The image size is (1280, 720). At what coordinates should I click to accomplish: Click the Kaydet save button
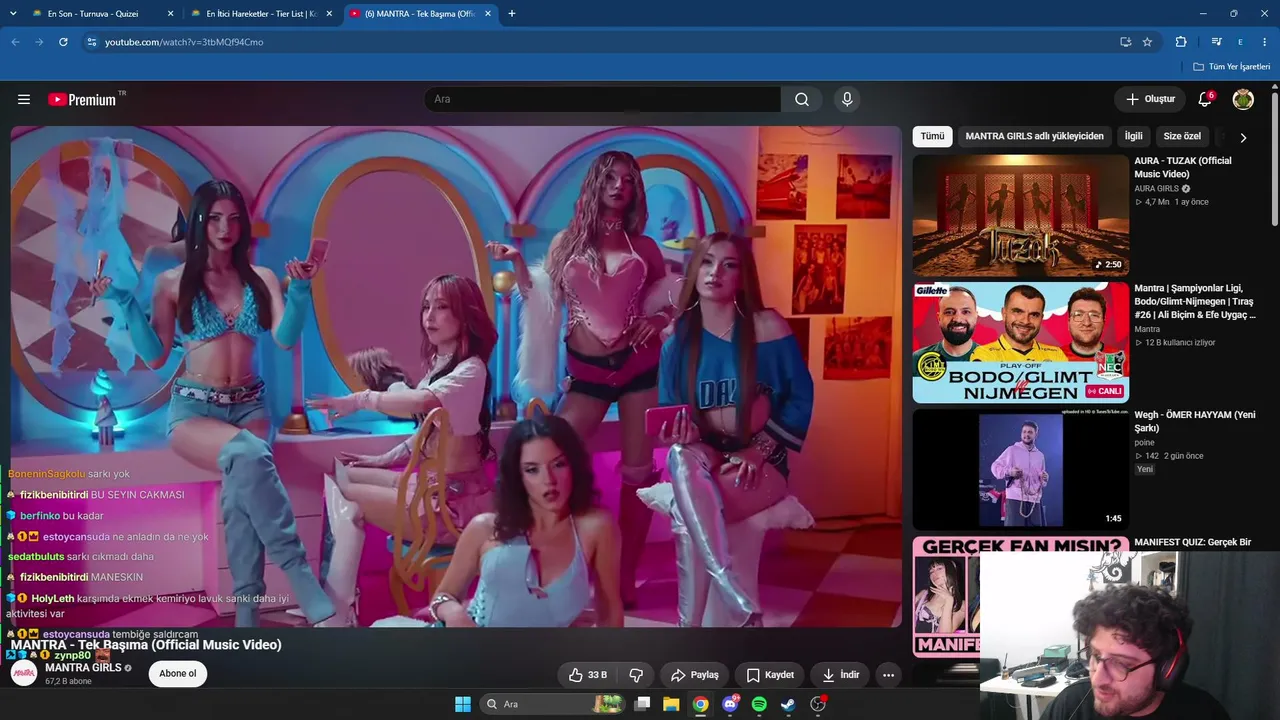coord(770,675)
